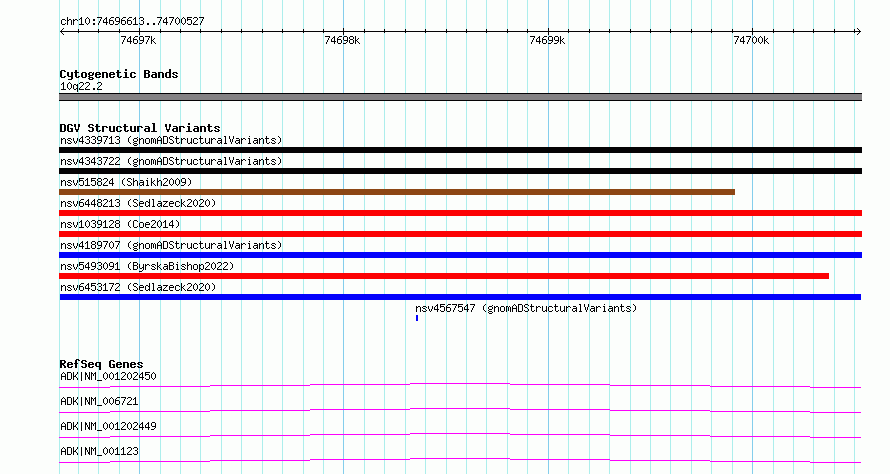
Task: Click the left arrow of the ruler
Action: point(62,32)
